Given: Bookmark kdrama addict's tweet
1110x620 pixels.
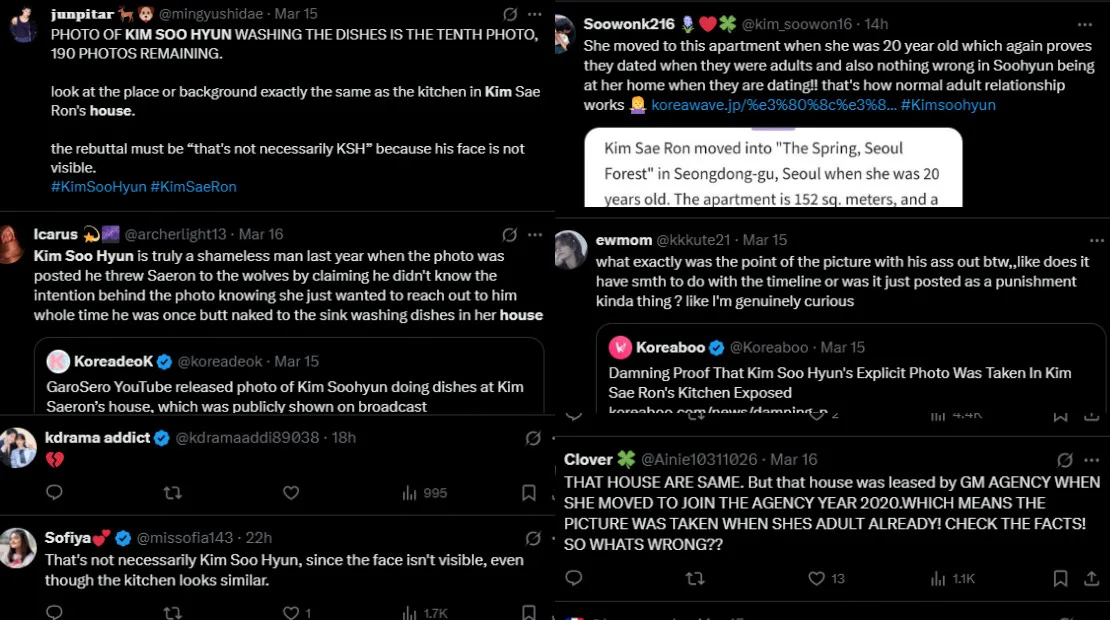Looking at the screenshot, I should tap(529, 492).
